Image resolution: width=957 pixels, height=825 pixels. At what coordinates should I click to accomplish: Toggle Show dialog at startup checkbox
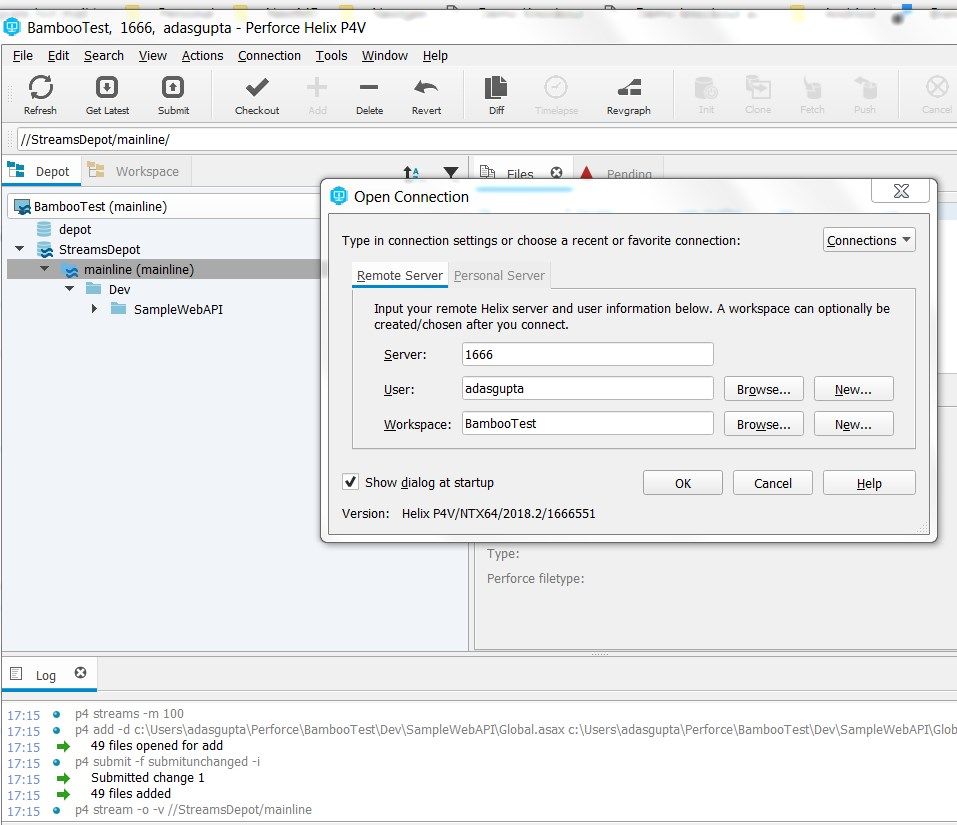pyautogui.click(x=350, y=482)
